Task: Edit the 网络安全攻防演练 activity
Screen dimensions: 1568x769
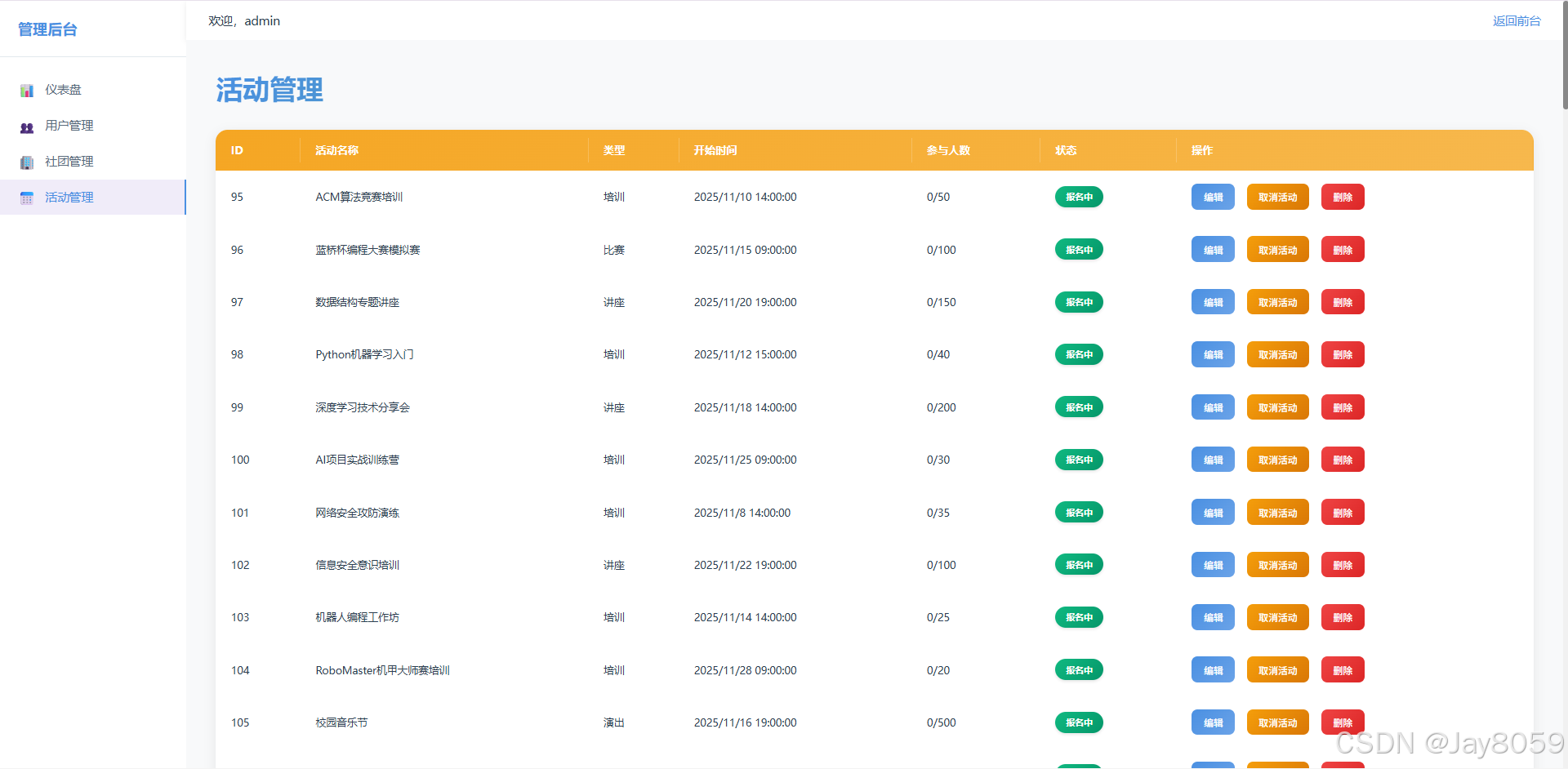Action: pyautogui.click(x=1213, y=513)
